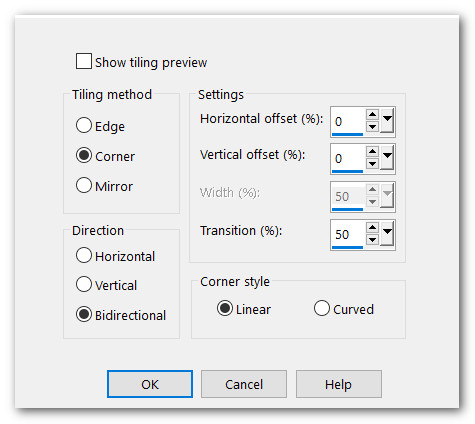Image resolution: width=475 pixels, height=424 pixels.
Task: Click the Cancel button
Action: (x=244, y=384)
